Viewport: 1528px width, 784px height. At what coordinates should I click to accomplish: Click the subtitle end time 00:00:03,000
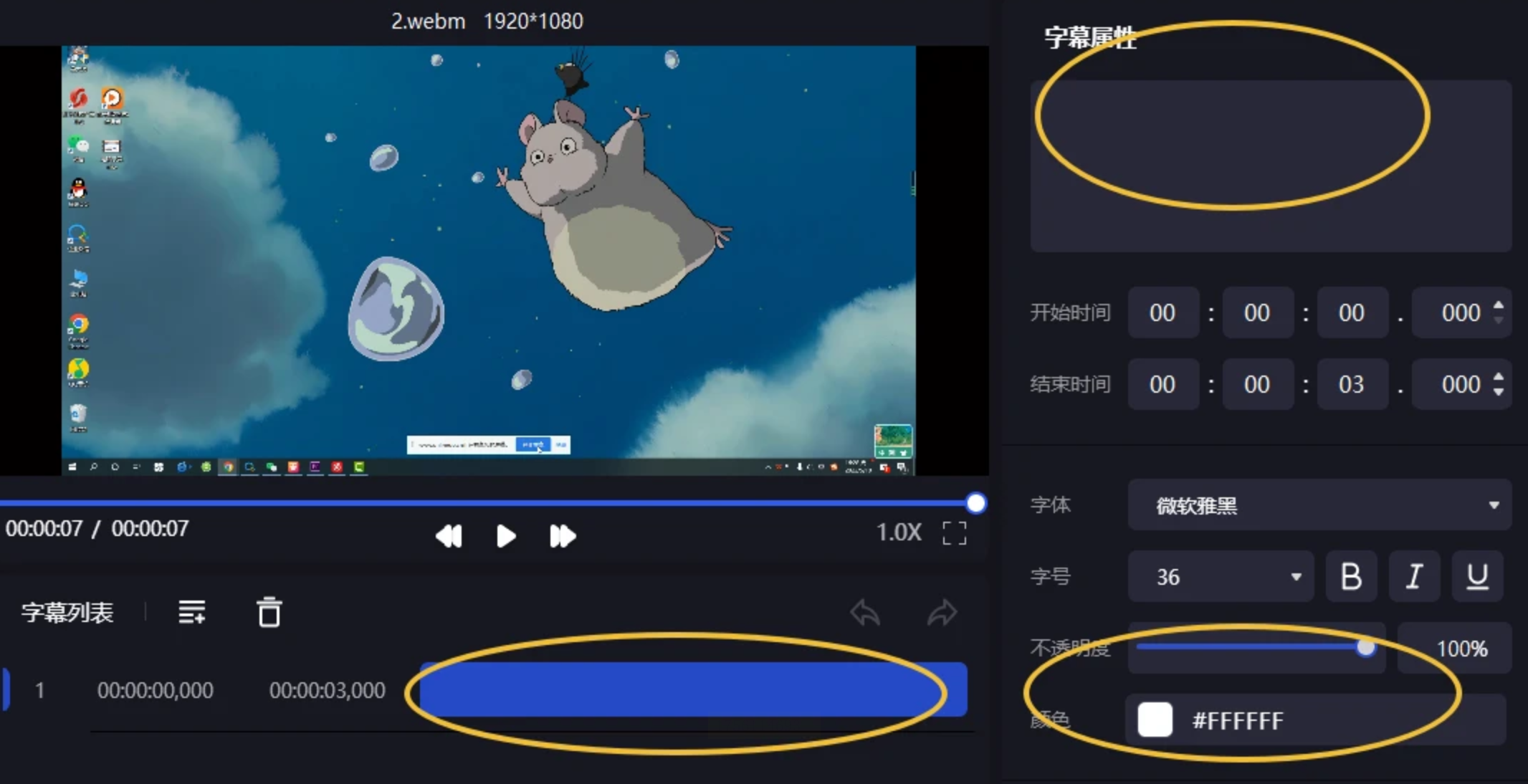(328, 690)
